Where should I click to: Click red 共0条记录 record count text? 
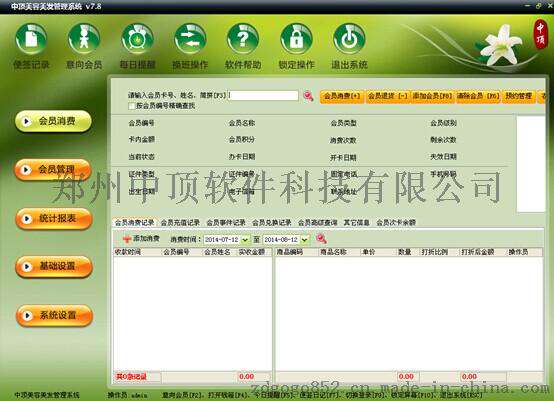pos(131,377)
